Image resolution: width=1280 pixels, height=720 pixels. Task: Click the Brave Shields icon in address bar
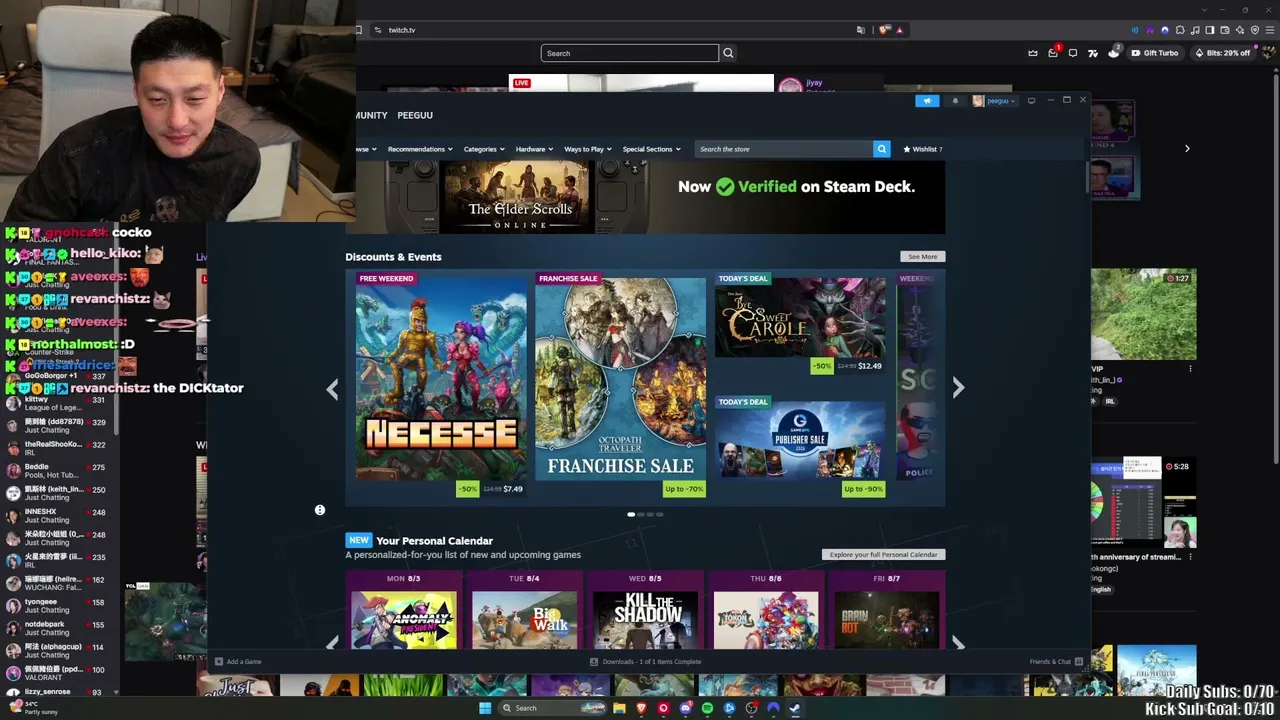point(884,30)
